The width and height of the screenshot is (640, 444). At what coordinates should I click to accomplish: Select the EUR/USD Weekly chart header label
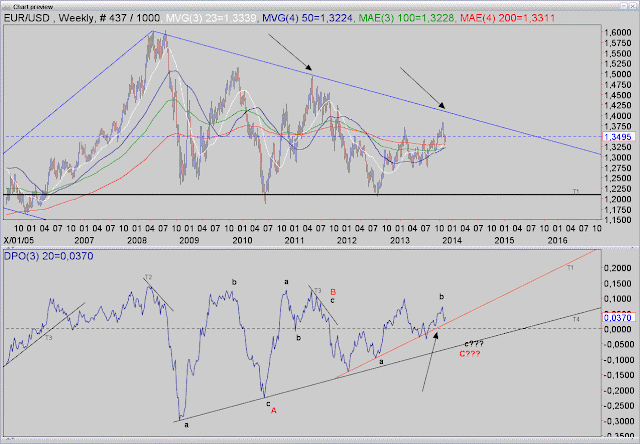pos(82,18)
